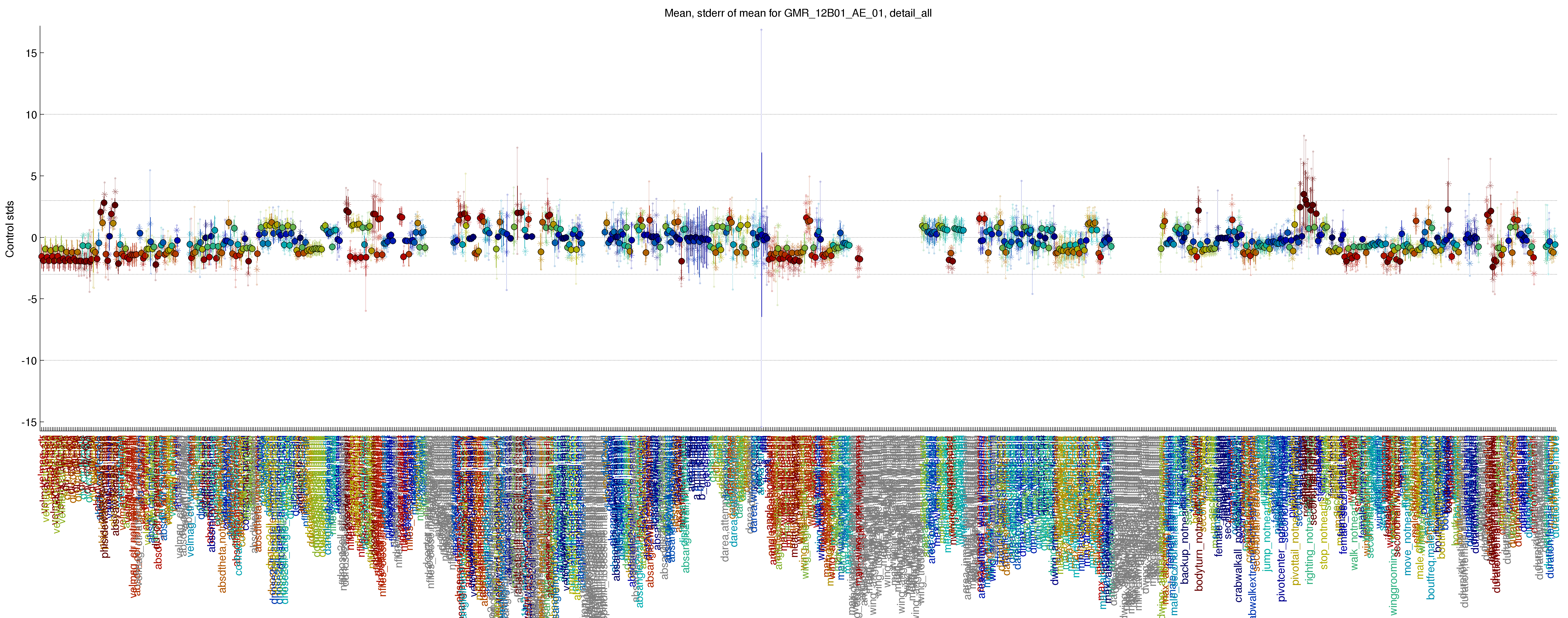This screenshot has width=1568, height=618.
Task: Select the "pivottail_notne" x-axis label
Action: 1295,550
